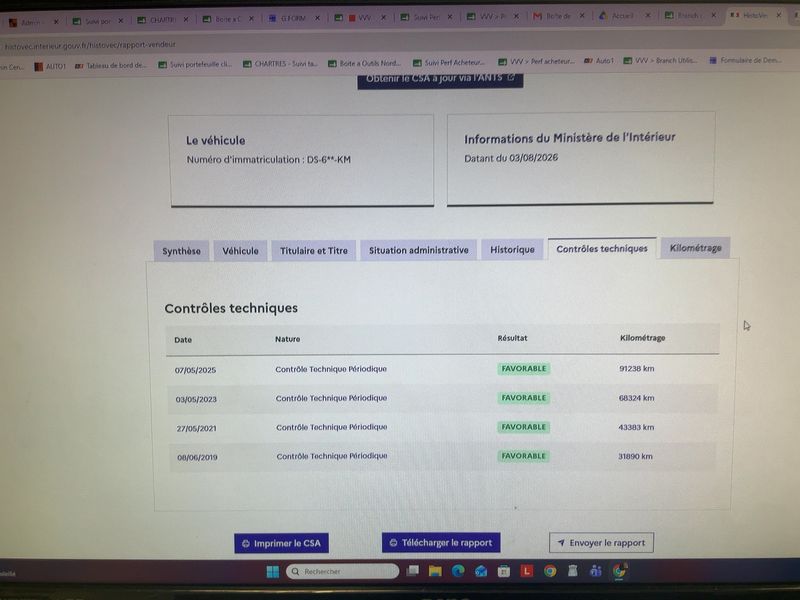The image size is (800, 600).
Task: Click the date 08/06/2019 in the table
Action: click(x=197, y=458)
